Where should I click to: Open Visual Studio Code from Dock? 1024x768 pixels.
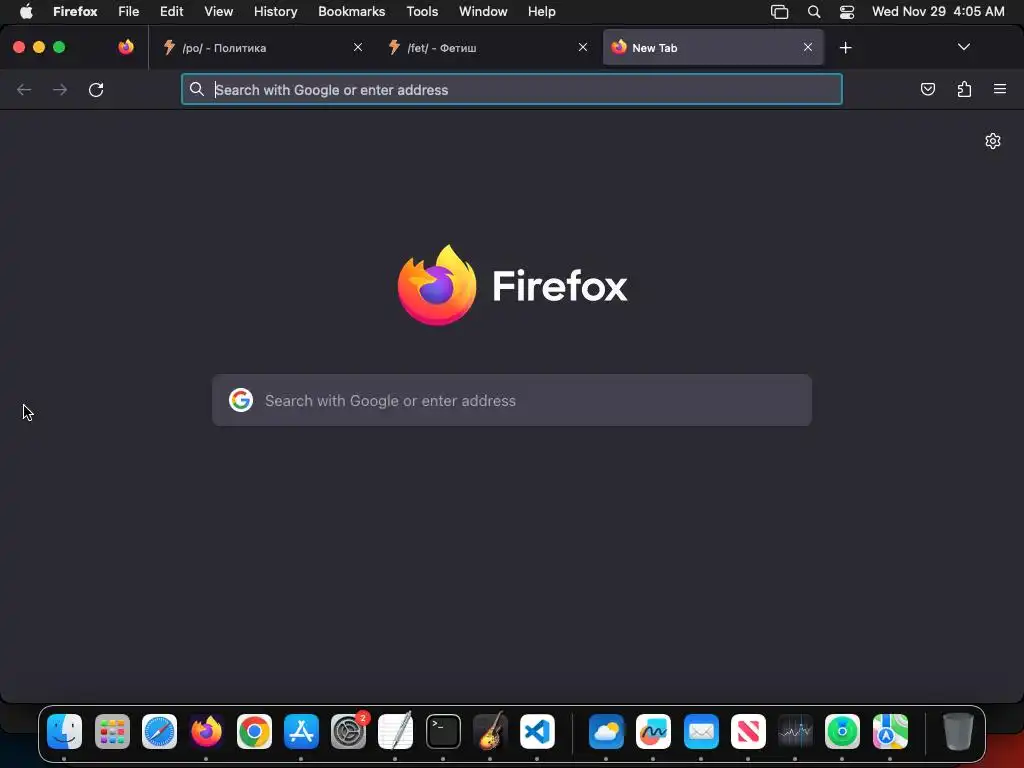point(537,731)
